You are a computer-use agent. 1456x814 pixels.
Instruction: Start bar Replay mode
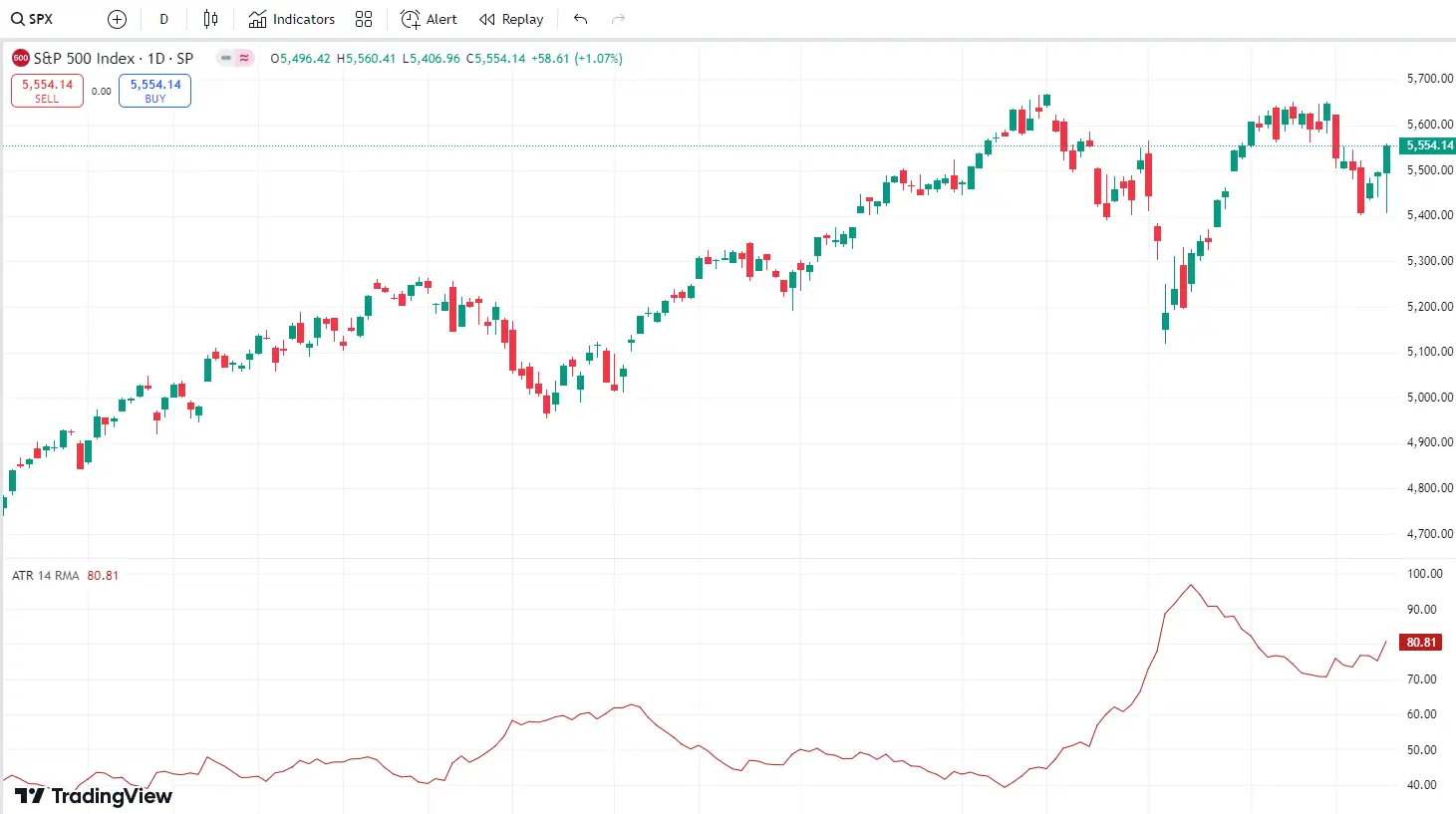(511, 19)
